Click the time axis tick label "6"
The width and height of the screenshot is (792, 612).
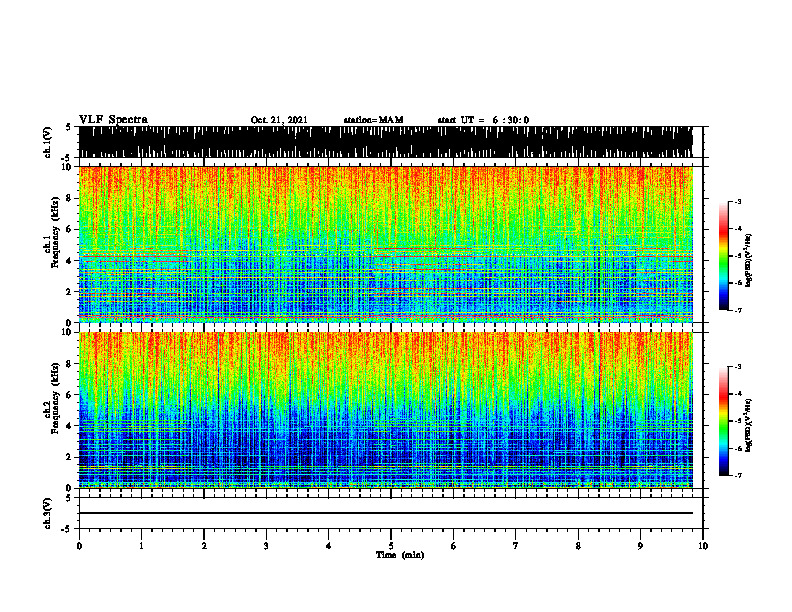coord(454,546)
